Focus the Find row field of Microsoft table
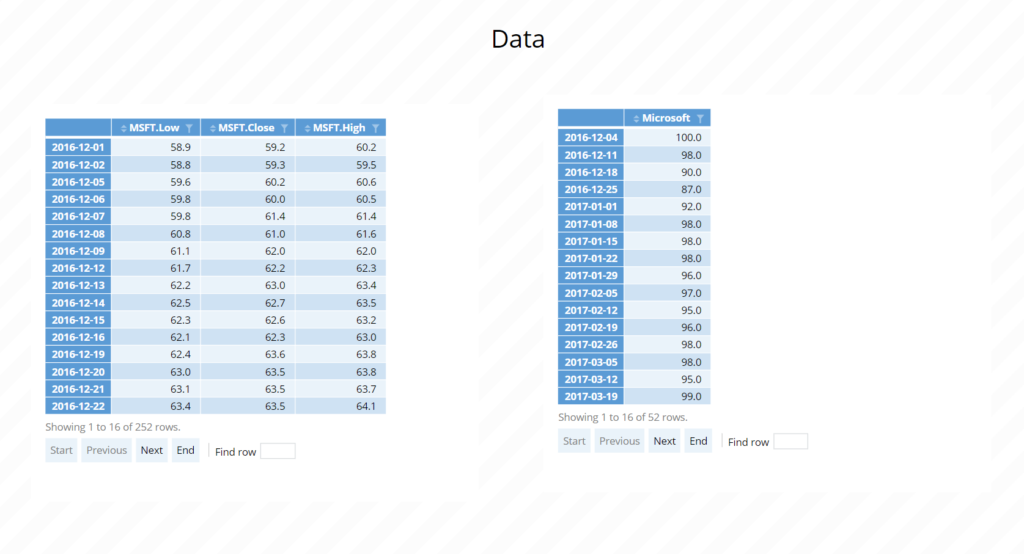The height and width of the screenshot is (554, 1024). tap(790, 442)
